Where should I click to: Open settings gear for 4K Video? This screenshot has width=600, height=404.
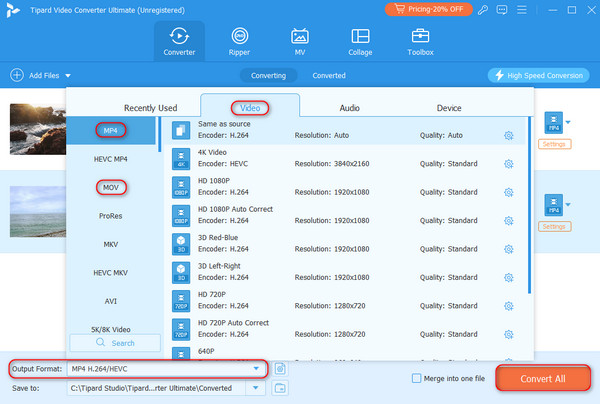(x=509, y=164)
